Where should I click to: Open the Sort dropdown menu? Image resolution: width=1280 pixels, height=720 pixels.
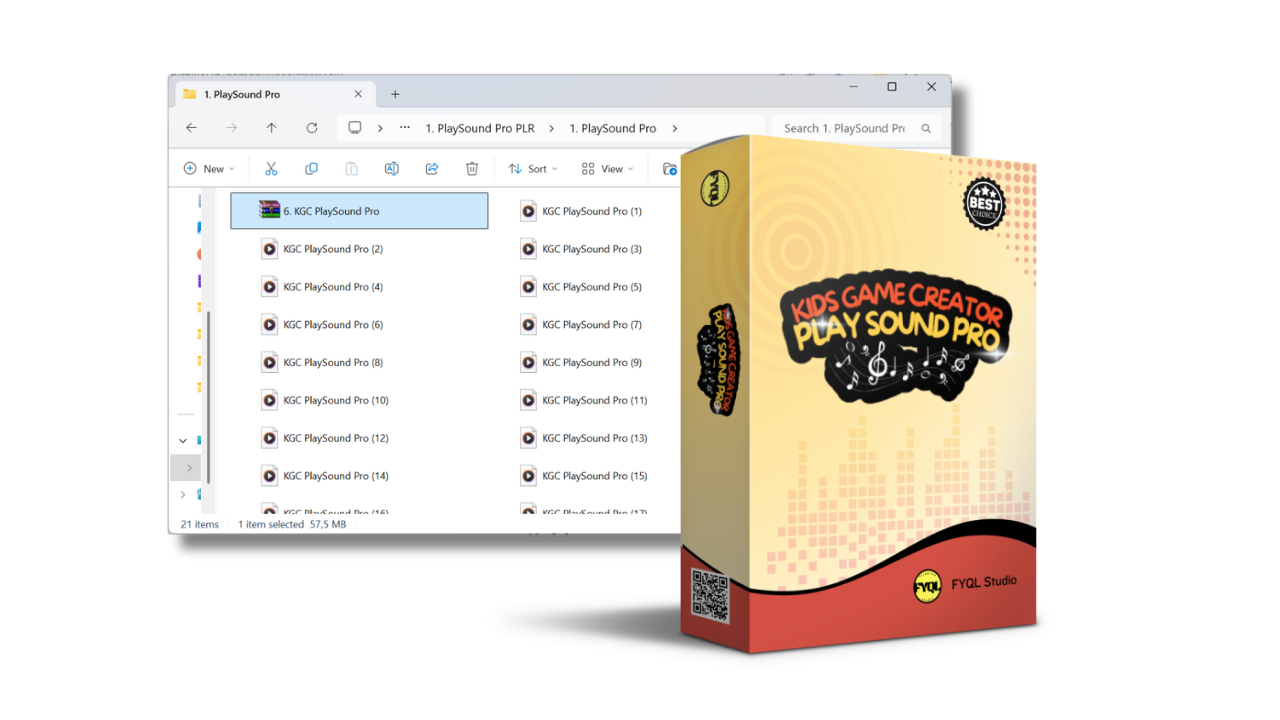tap(533, 169)
